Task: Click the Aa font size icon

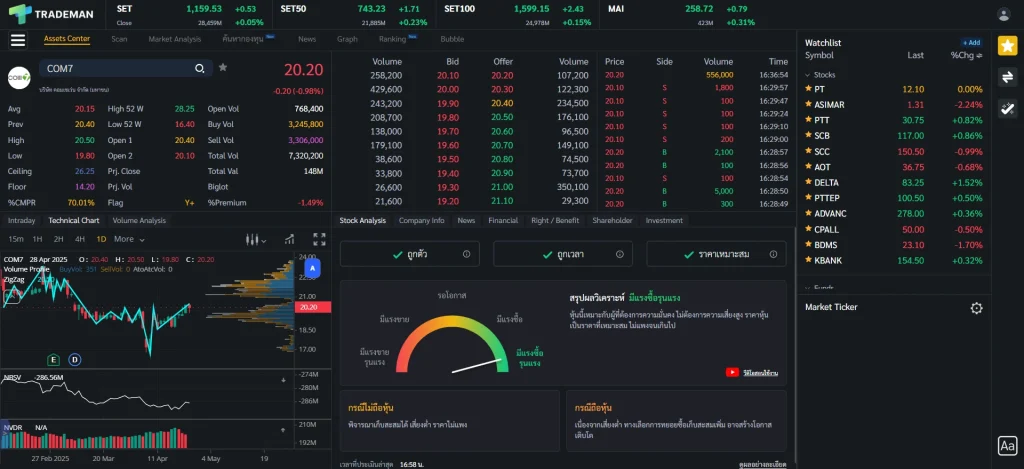Action: pyautogui.click(x=1007, y=446)
